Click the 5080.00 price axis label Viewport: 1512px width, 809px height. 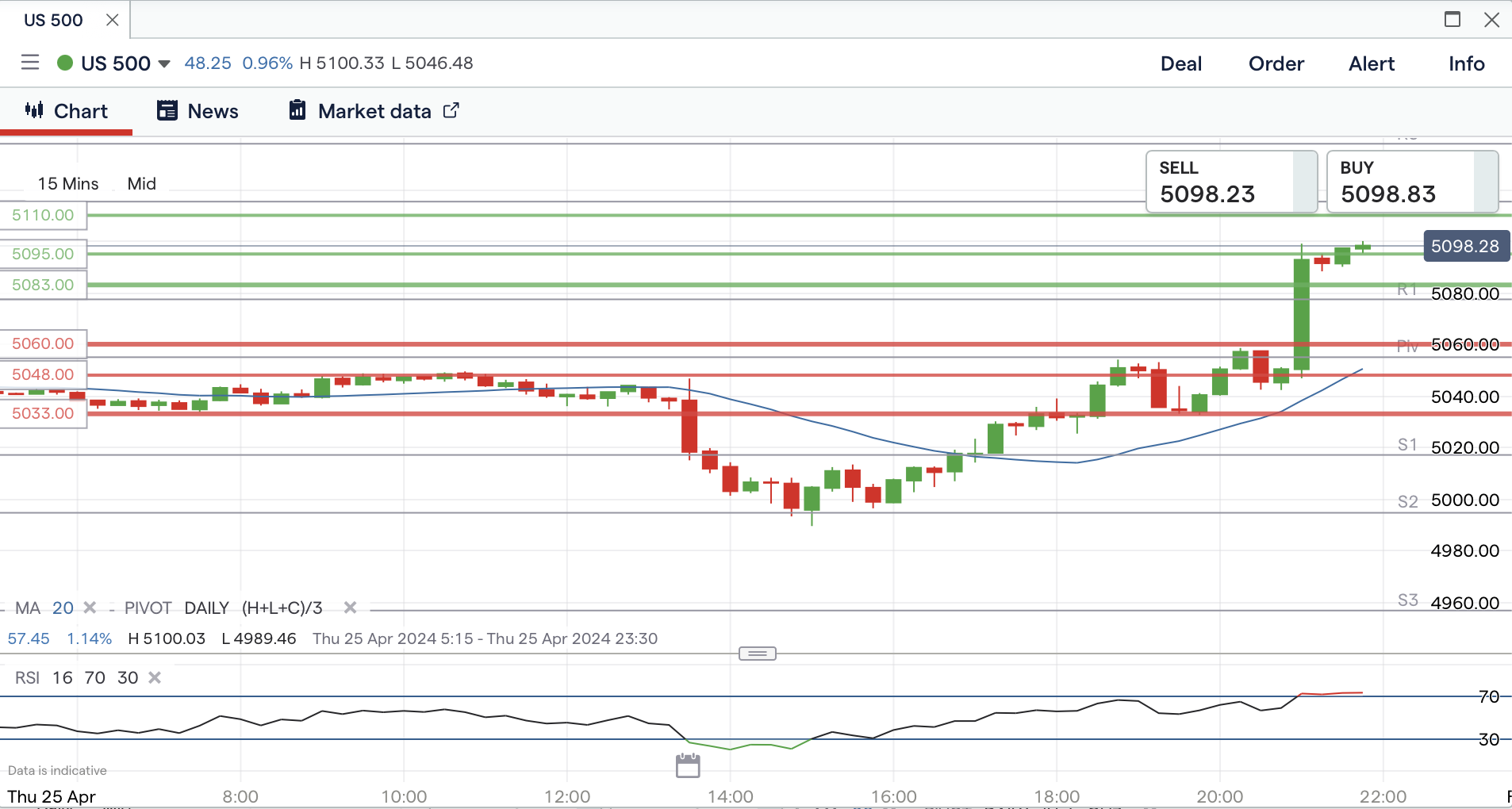(1464, 293)
